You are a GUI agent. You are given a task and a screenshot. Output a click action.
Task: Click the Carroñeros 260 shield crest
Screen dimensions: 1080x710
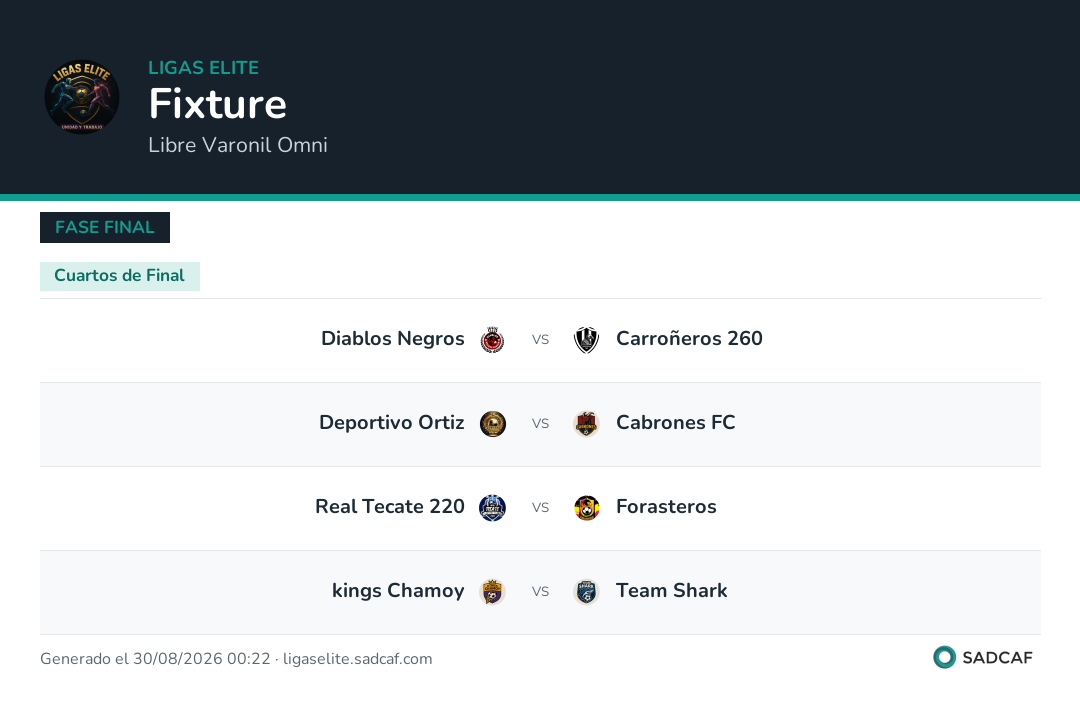pyautogui.click(x=587, y=340)
